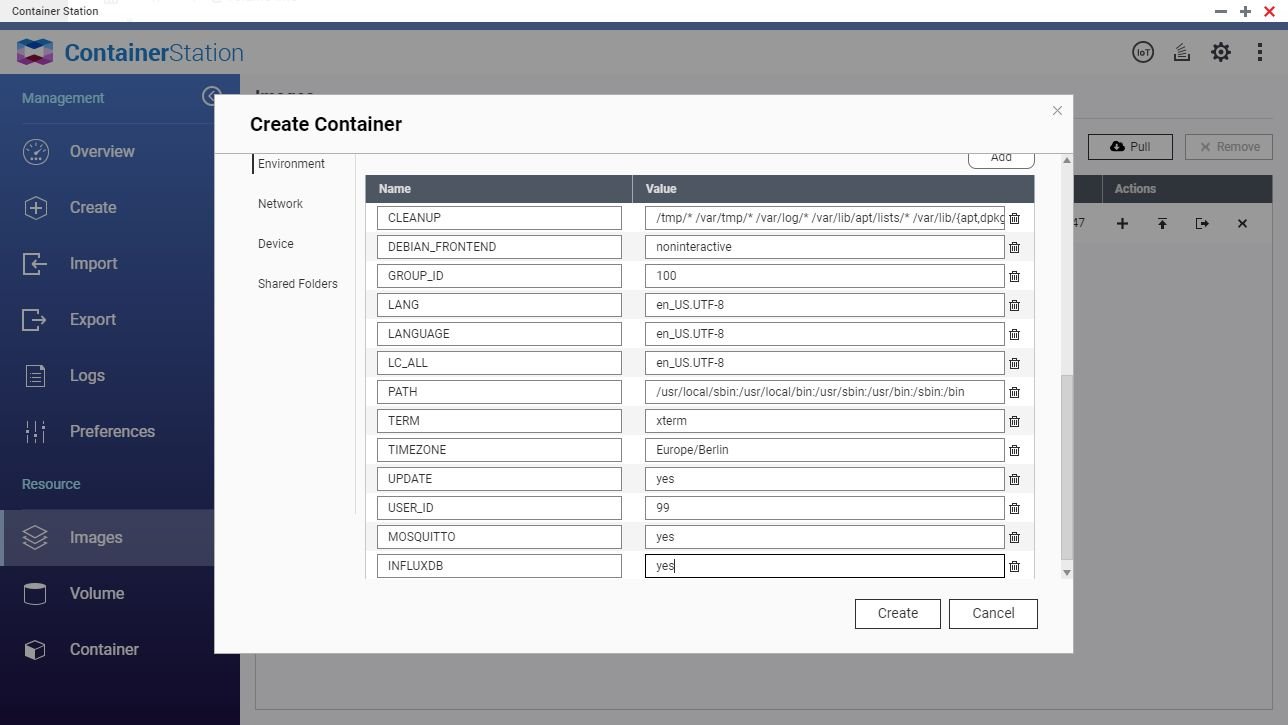Viewport: 1288px width, 725px height.
Task: Cancel the container creation
Action: [992, 613]
